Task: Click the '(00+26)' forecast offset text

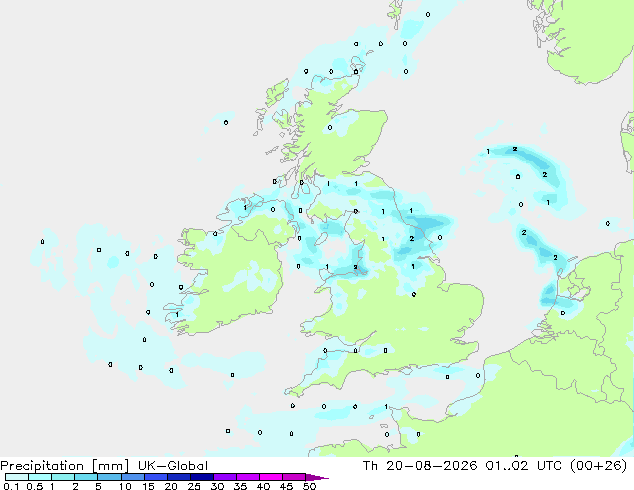Action: (x=598, y=466)
